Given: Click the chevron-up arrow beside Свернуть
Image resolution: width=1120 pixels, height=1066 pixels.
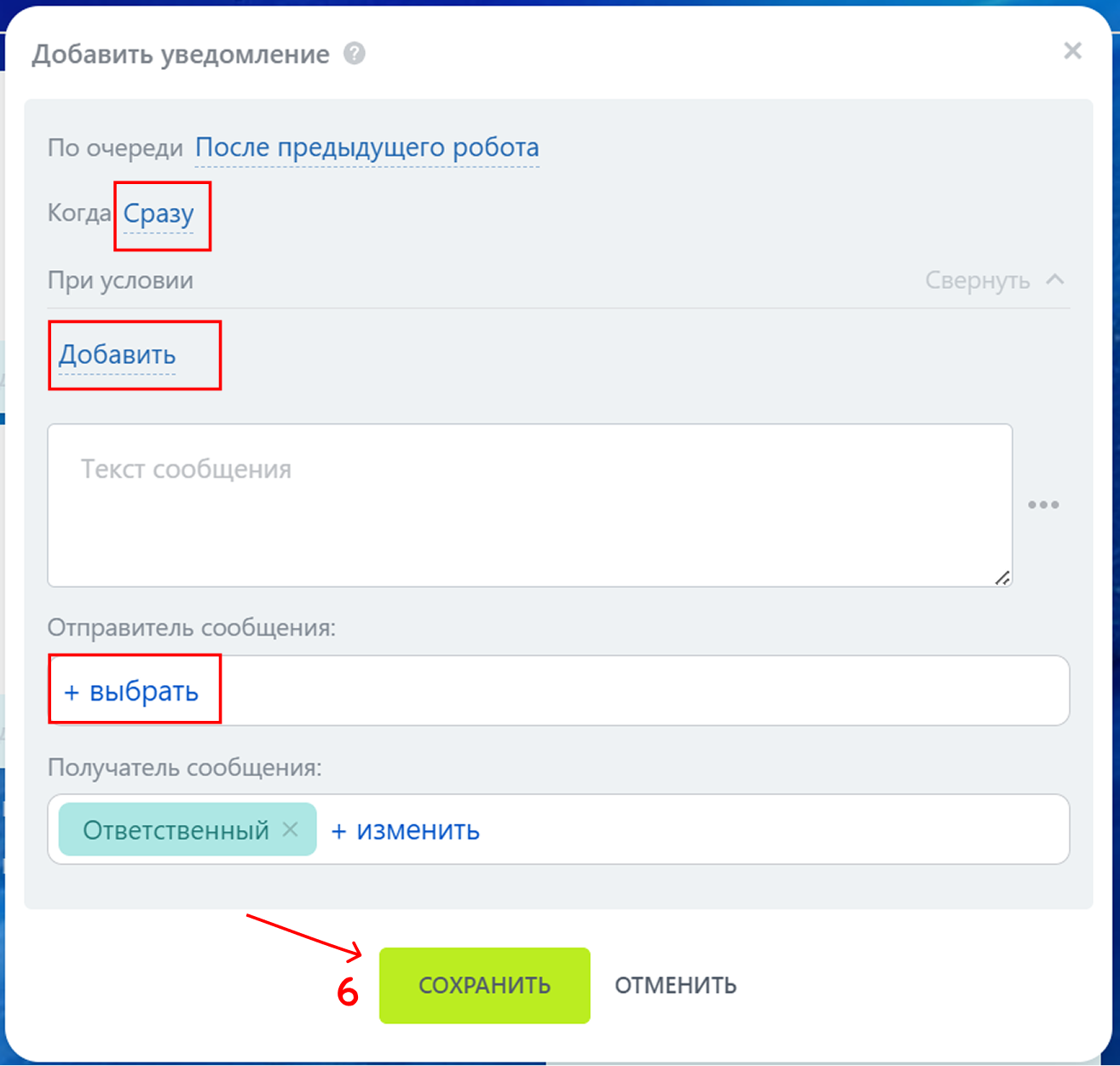Looking at the screenshot, I should (1054, 279).
